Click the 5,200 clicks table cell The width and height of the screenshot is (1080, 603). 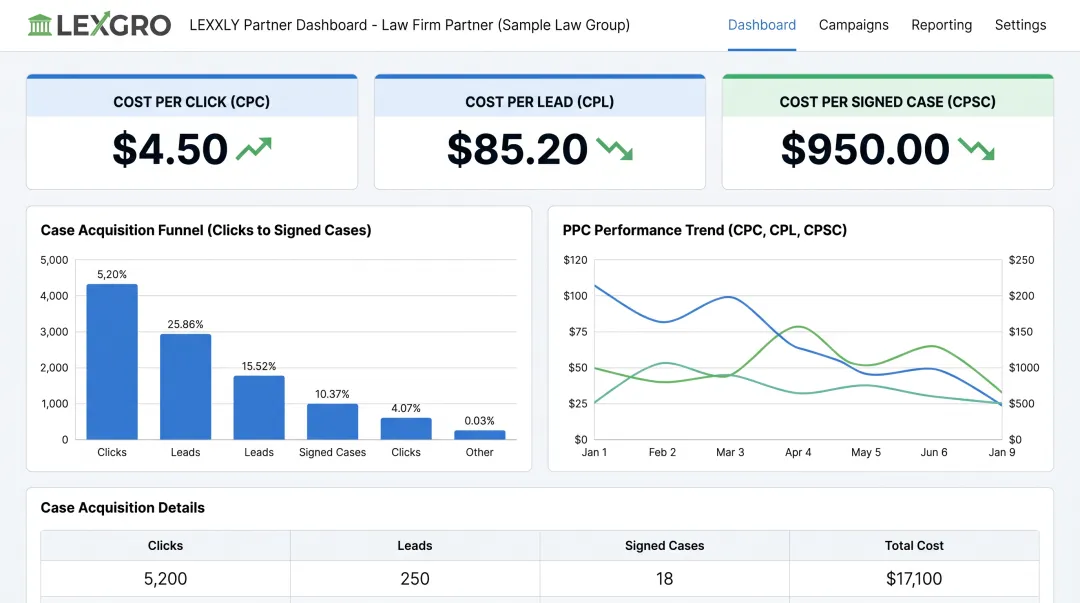pyautogui.click(x=165, y=579)
